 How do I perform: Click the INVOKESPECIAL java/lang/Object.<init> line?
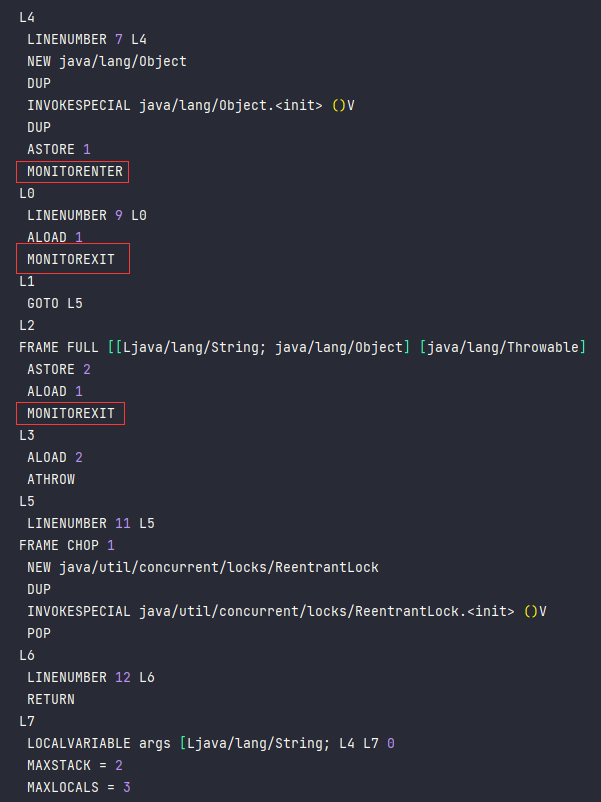(191, 105)
